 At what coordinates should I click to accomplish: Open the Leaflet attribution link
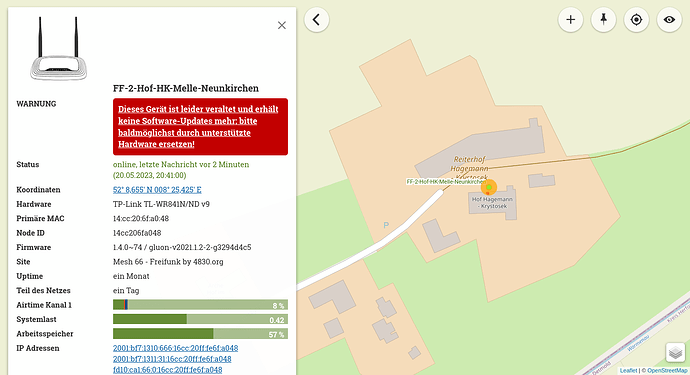[628, 371]
